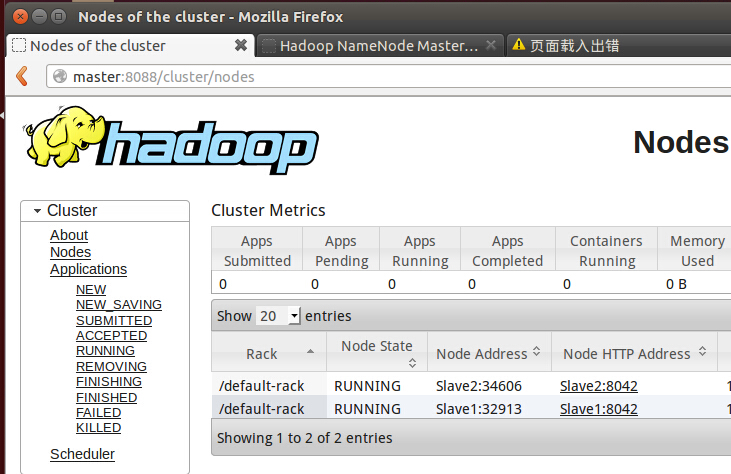Close the Hadoop NameNode Master tab
The height and width of the screenshot is (474, 731).
(x=490, y=45)
